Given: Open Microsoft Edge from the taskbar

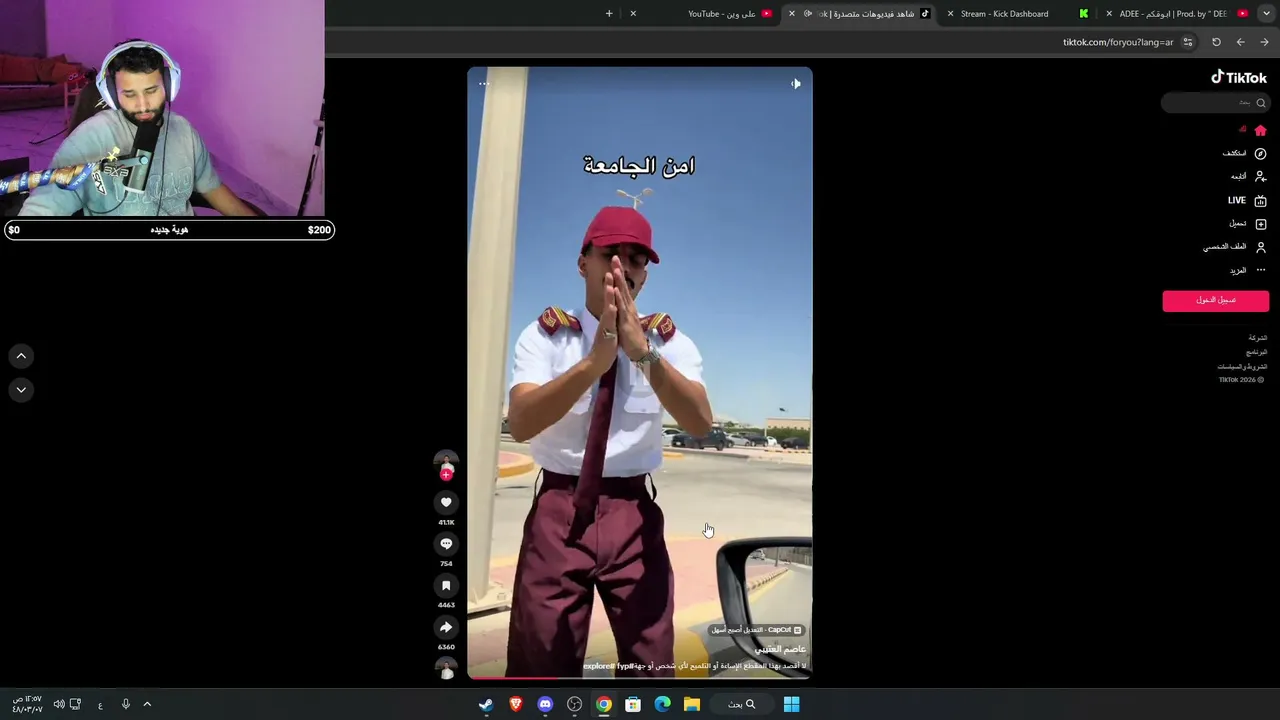Looking at the screenshot, I should 662,704.
